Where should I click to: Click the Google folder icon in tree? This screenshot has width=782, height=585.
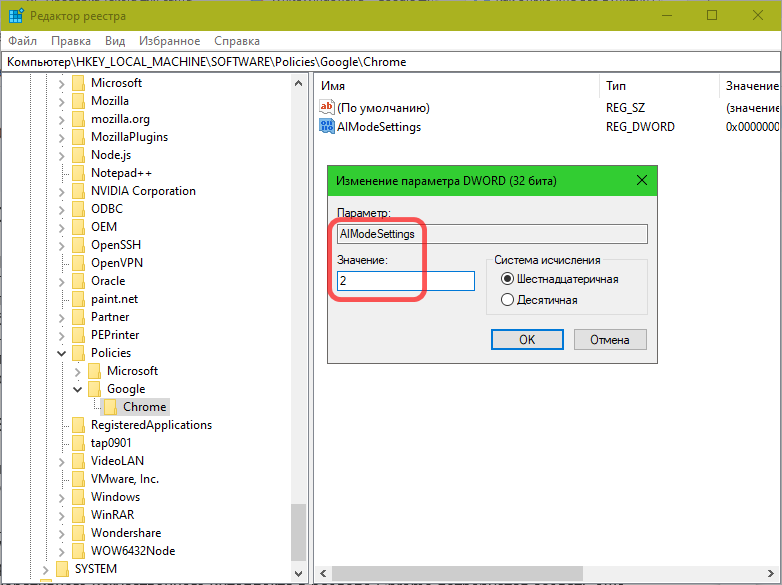(x=95, y=389)
